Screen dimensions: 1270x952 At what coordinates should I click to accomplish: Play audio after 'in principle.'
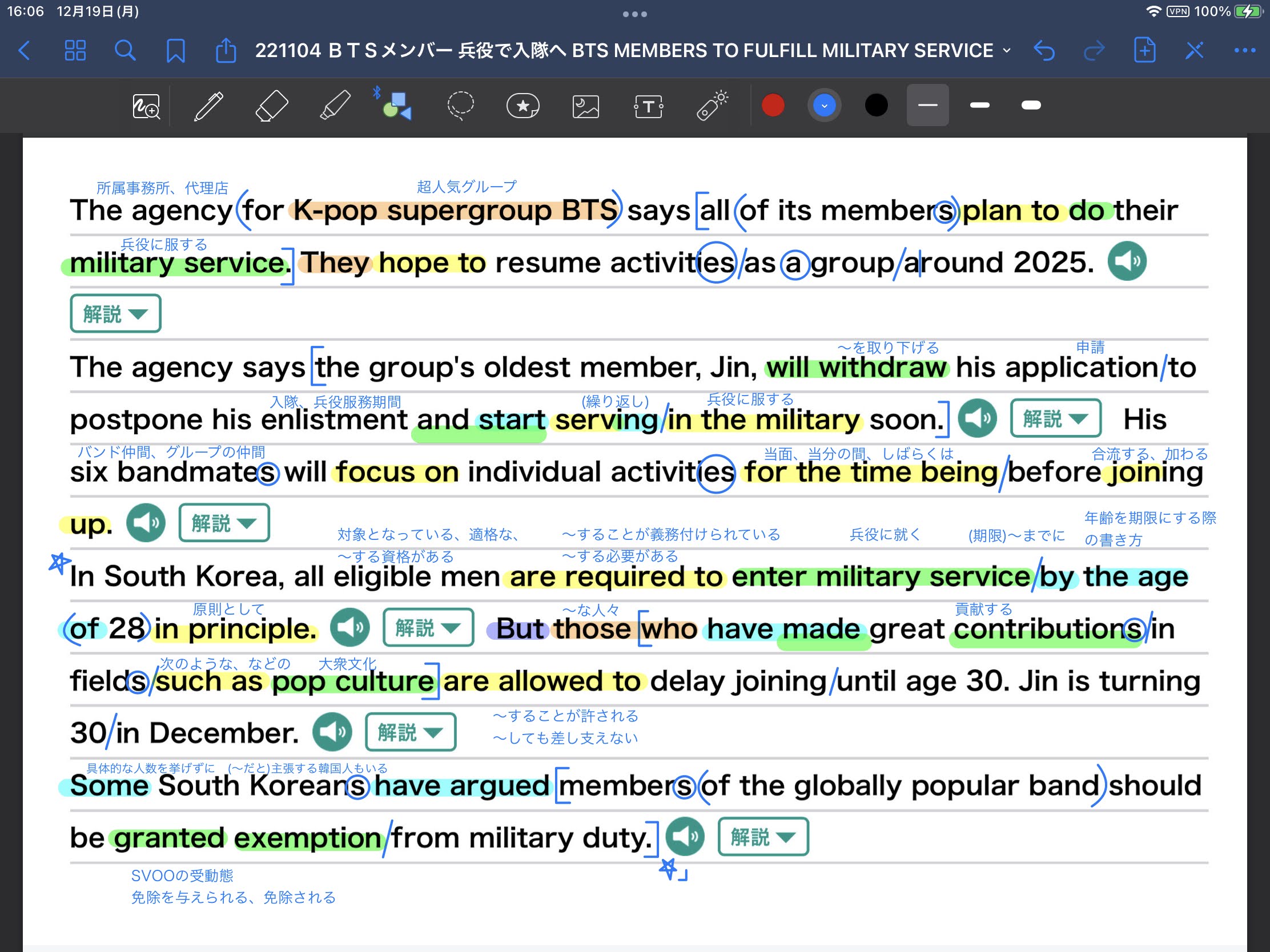click(349, 628)
